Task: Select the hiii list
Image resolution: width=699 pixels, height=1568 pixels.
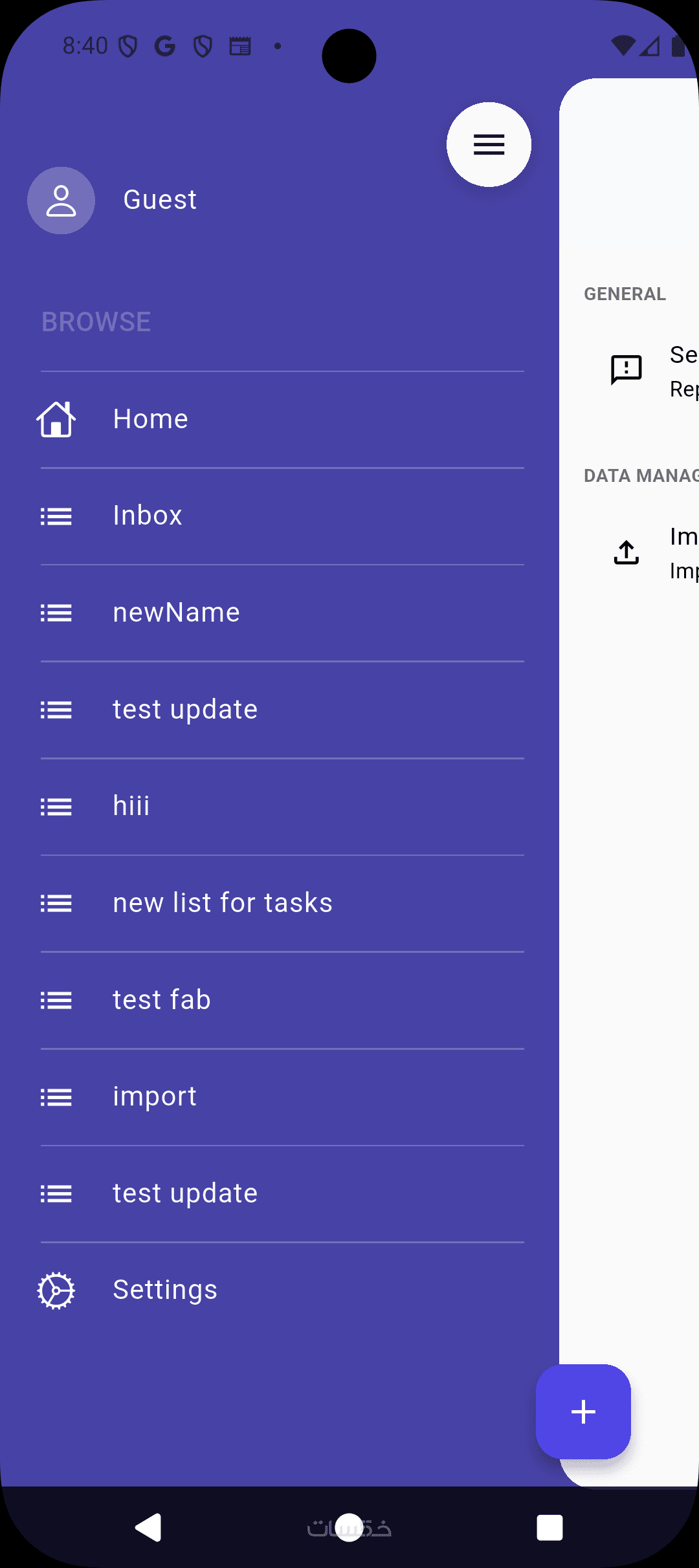Action: tap(131, 806)
